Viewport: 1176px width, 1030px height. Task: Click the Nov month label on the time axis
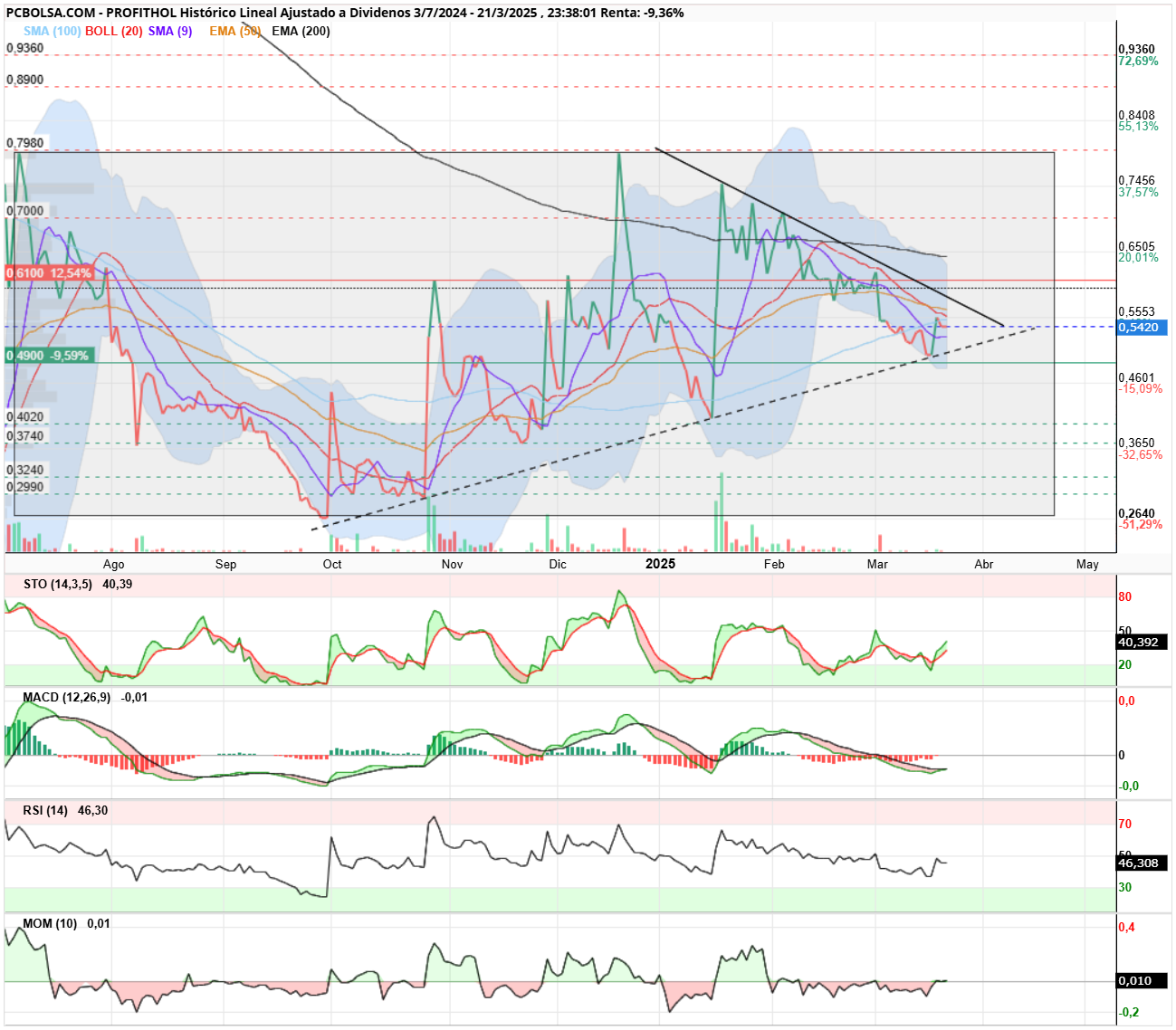click(452, 564)
